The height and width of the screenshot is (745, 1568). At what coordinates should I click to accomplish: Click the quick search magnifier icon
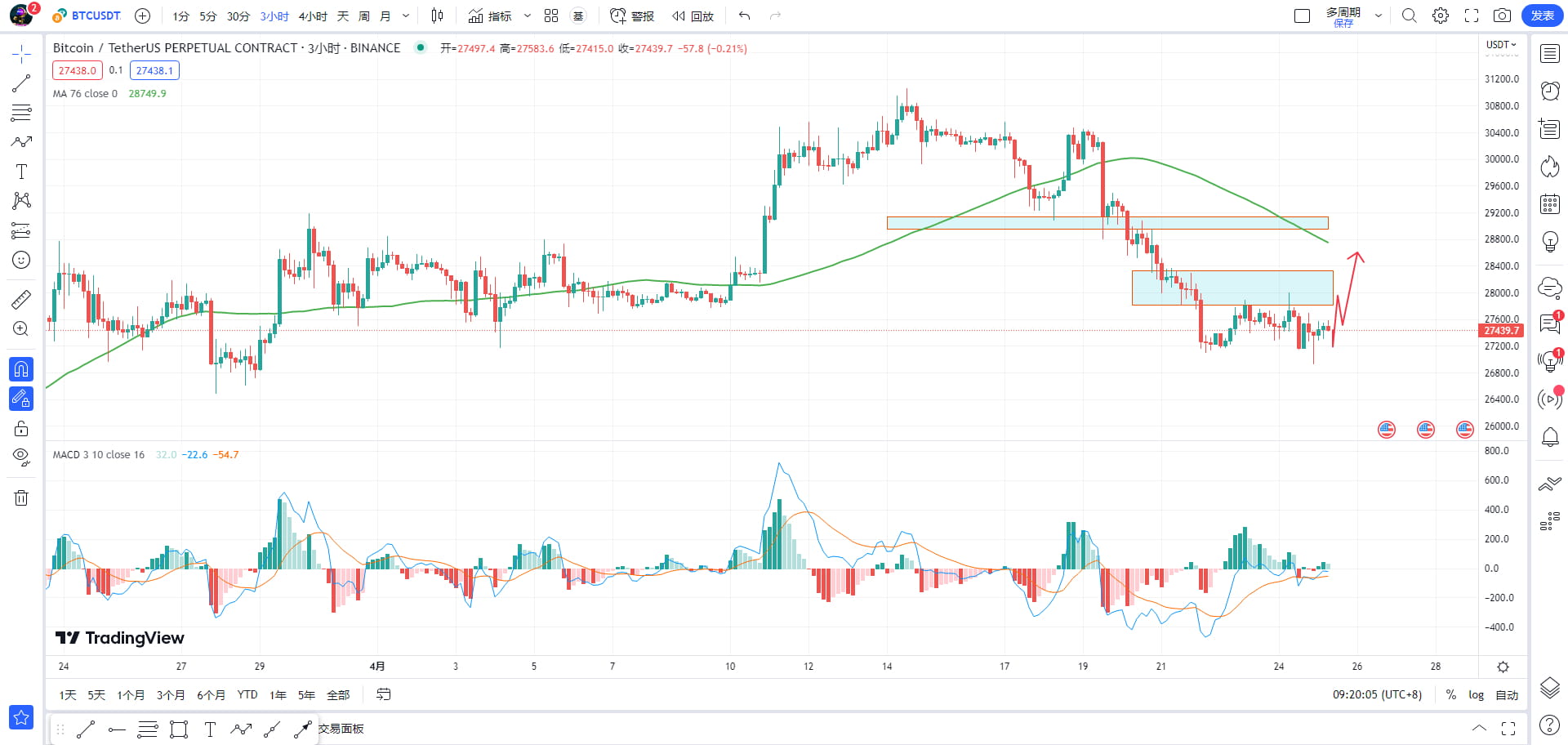click(1410, 16)
